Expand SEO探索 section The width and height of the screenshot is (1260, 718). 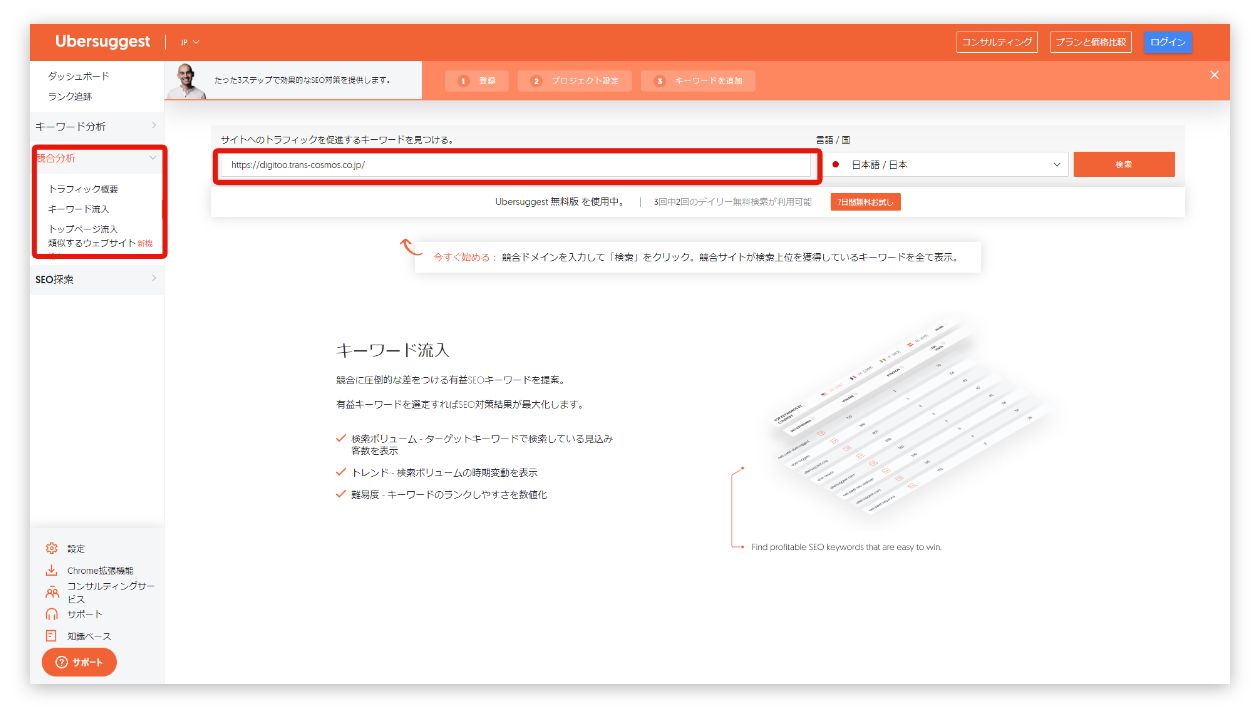point(97,279)
